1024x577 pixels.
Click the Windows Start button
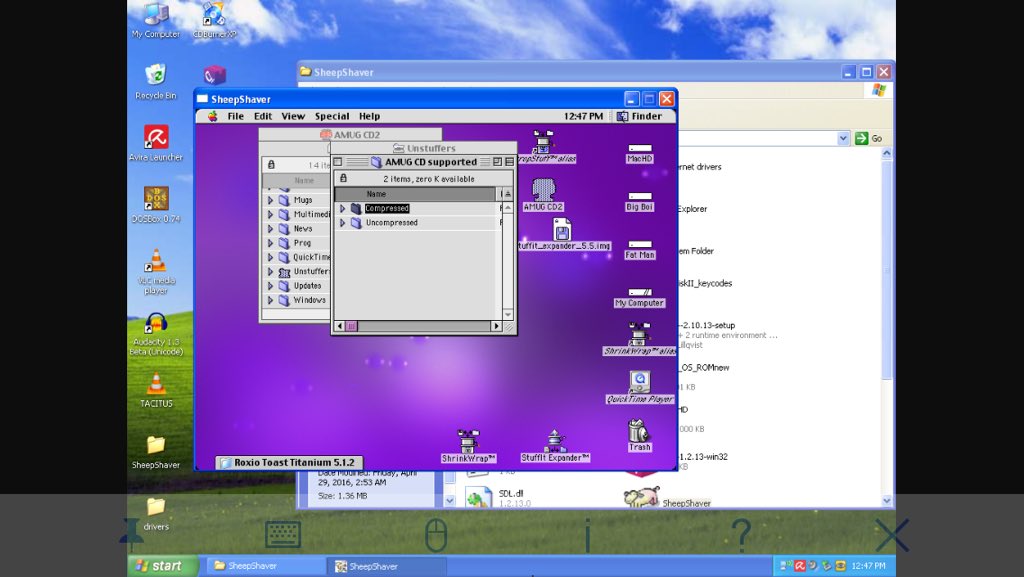pyautogui.click(x=163, y=566)
